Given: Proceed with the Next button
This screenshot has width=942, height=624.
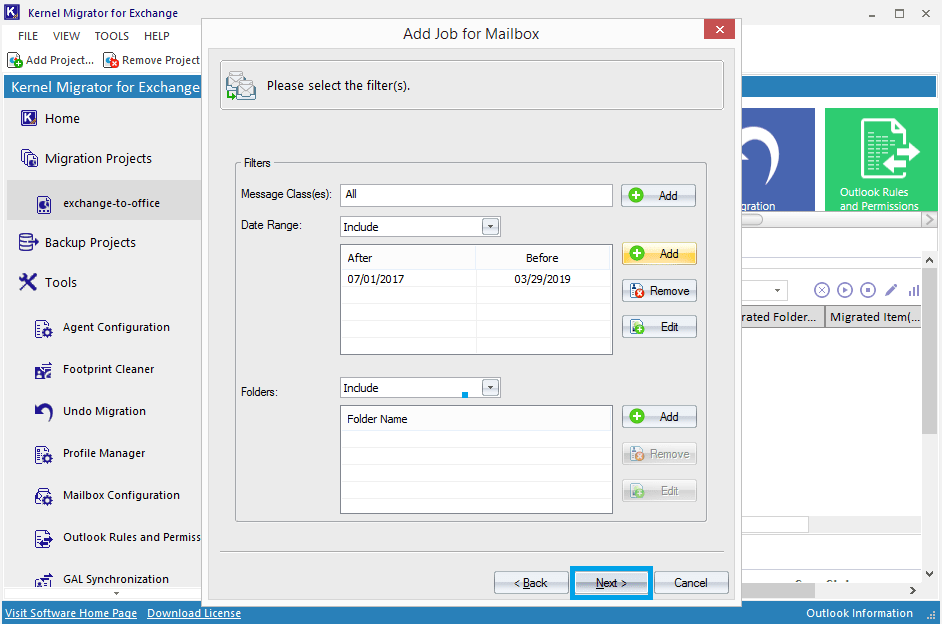Looking at the screenshot, I should (x=611, y=583).
